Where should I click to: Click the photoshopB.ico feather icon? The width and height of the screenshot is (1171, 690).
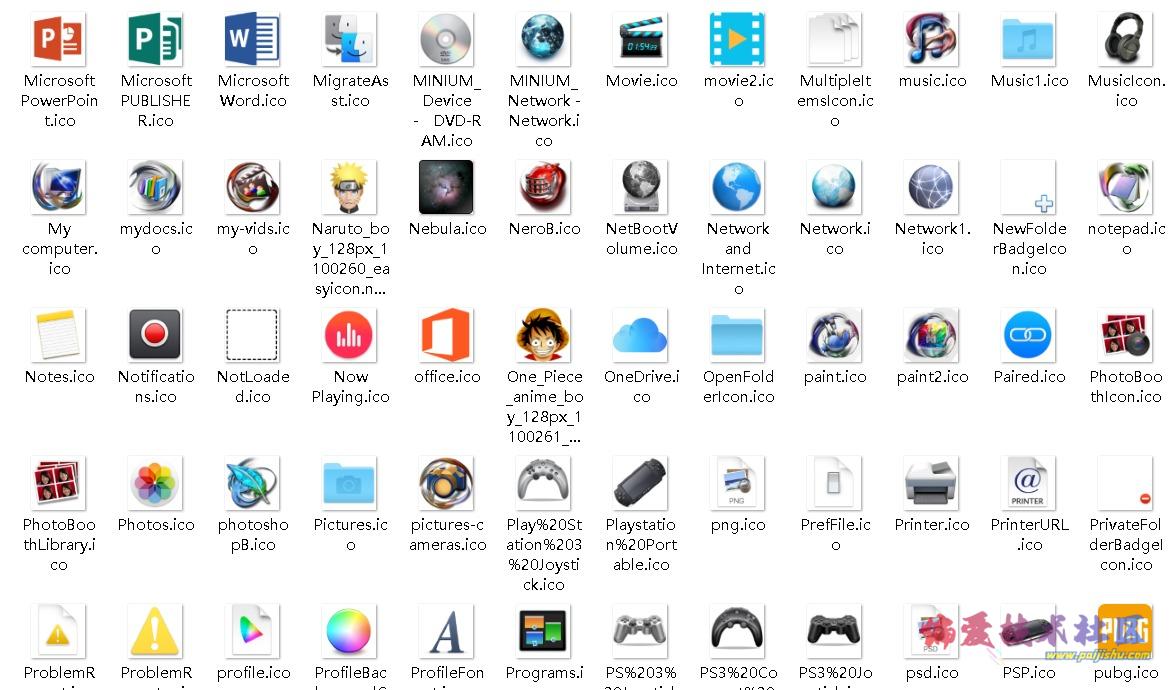tap(252, 482)
